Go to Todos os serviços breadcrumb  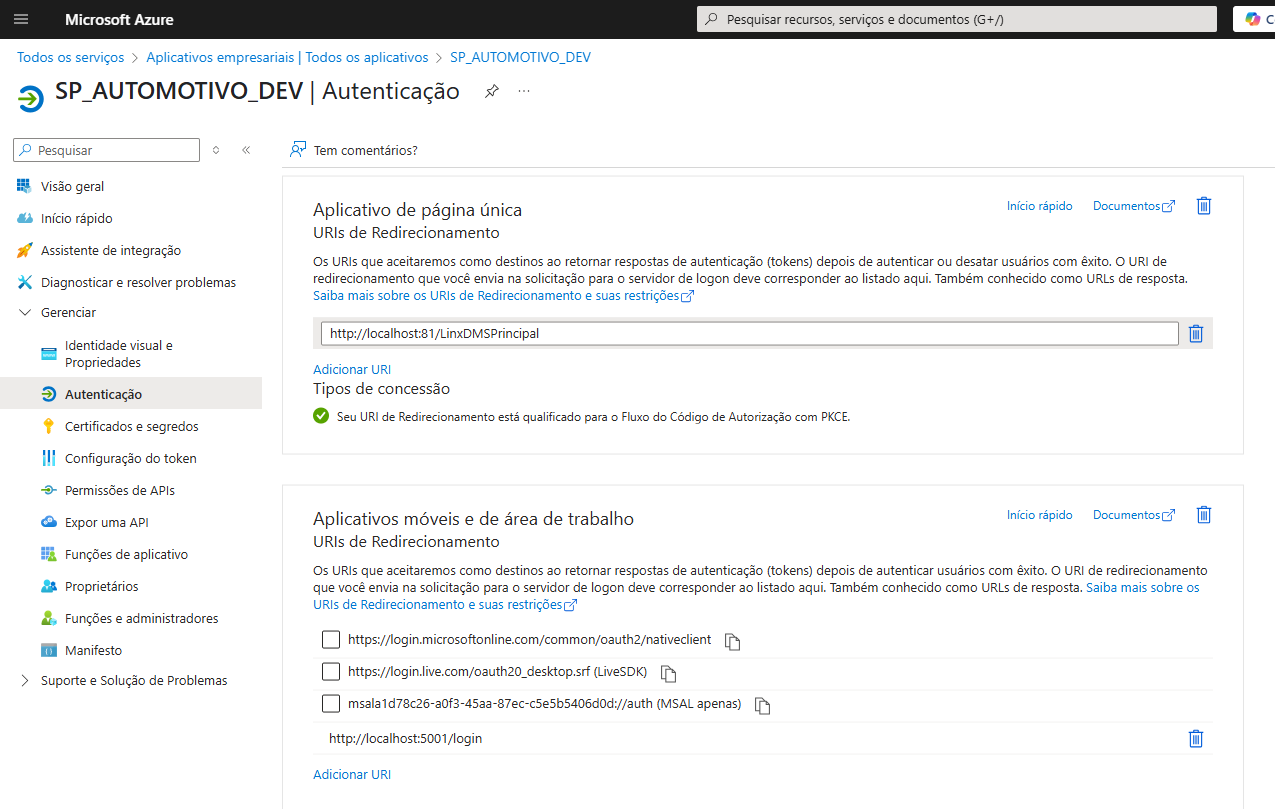coord(71,58)
